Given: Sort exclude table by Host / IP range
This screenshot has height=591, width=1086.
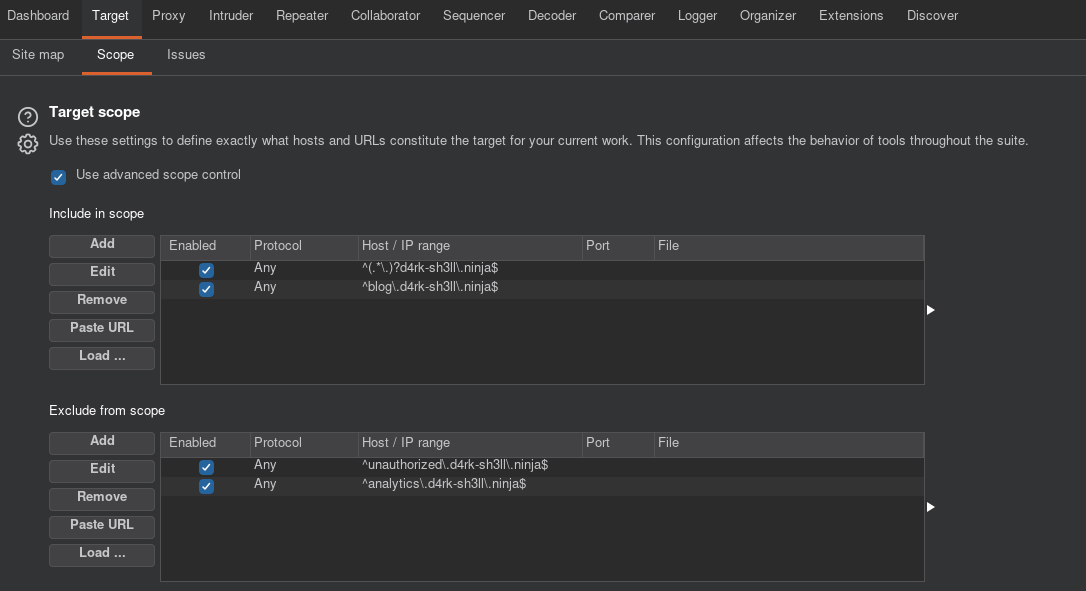Looking at the screenshot, I should point(470,443).
